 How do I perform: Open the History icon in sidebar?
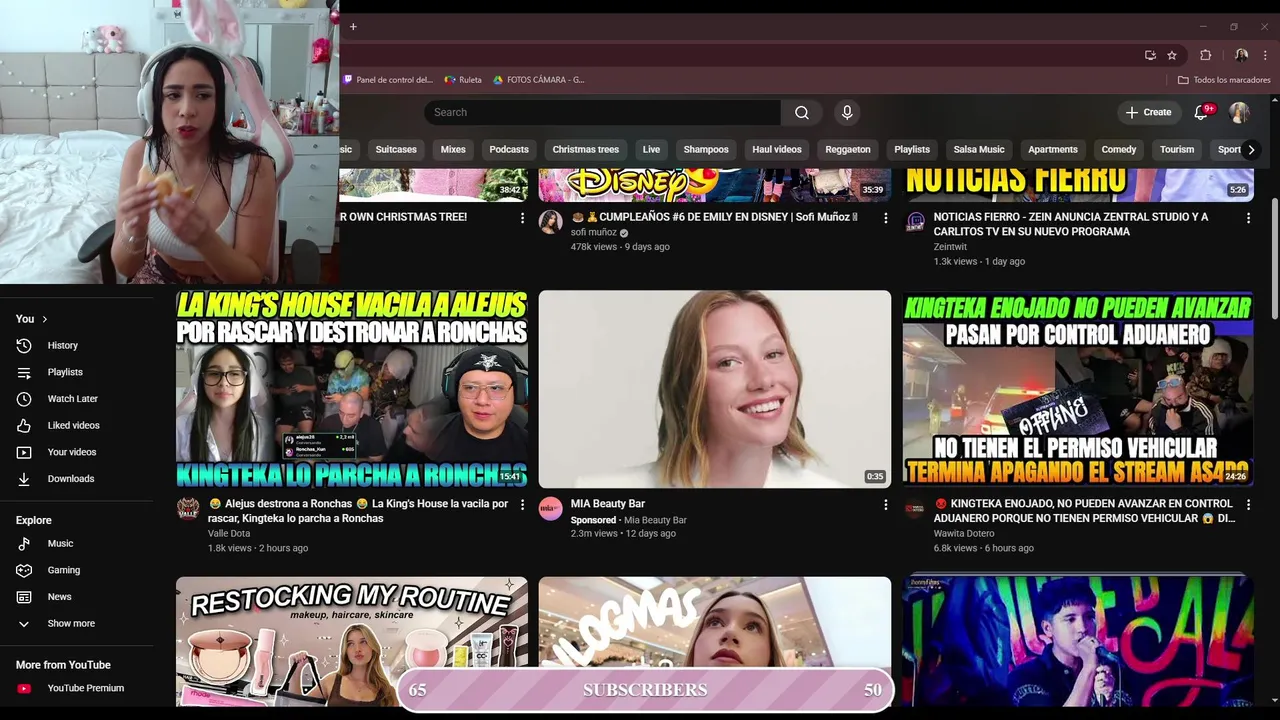24,345
